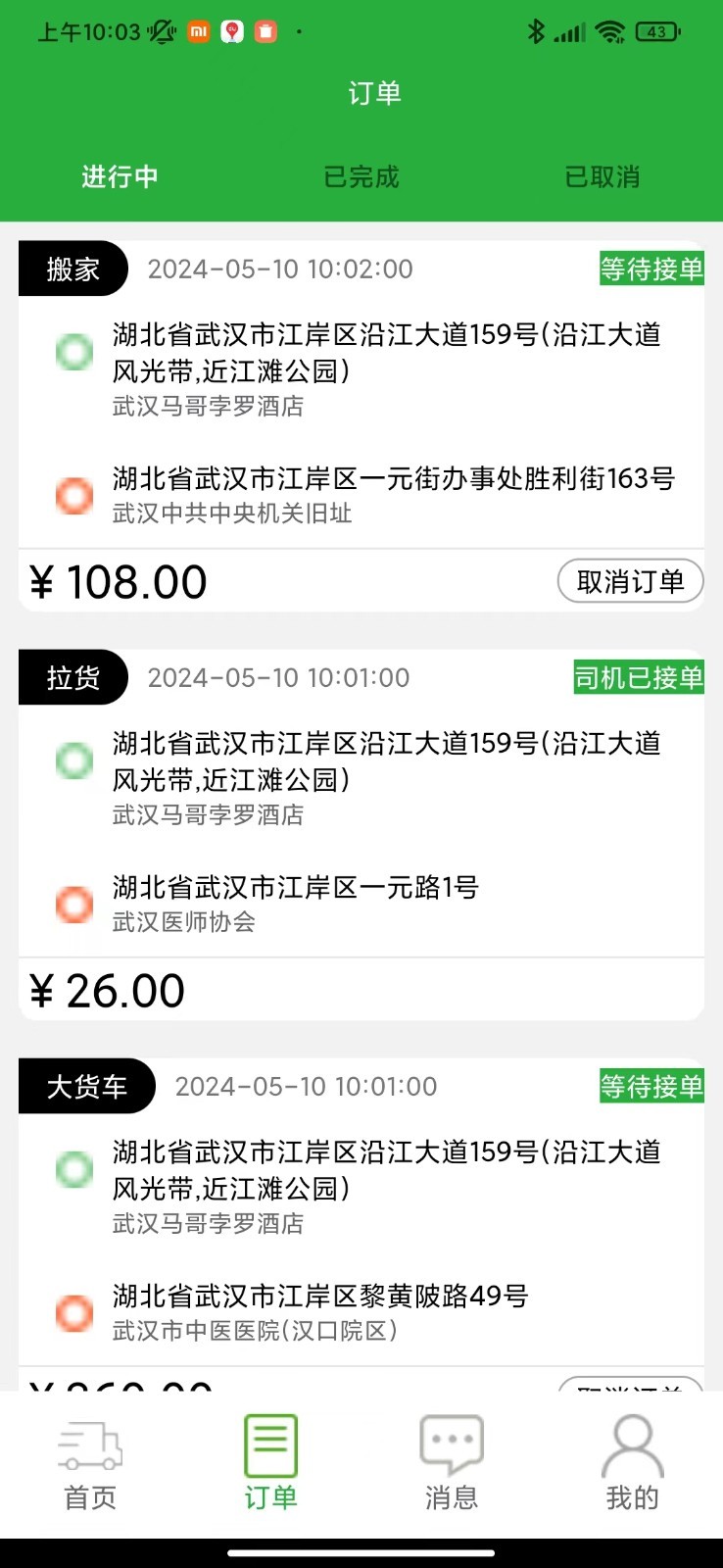Open the 拉货 order label

coord(73,677)
